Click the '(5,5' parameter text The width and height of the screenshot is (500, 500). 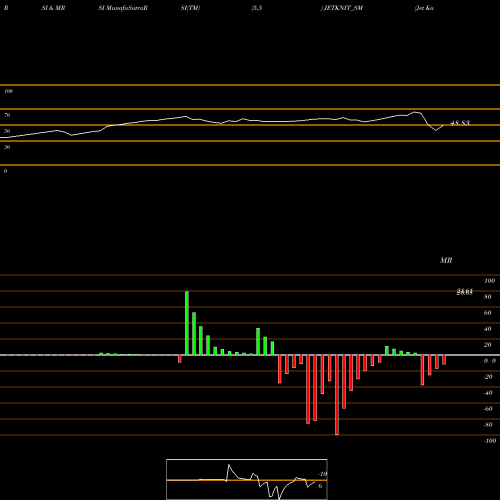point(257,8)
